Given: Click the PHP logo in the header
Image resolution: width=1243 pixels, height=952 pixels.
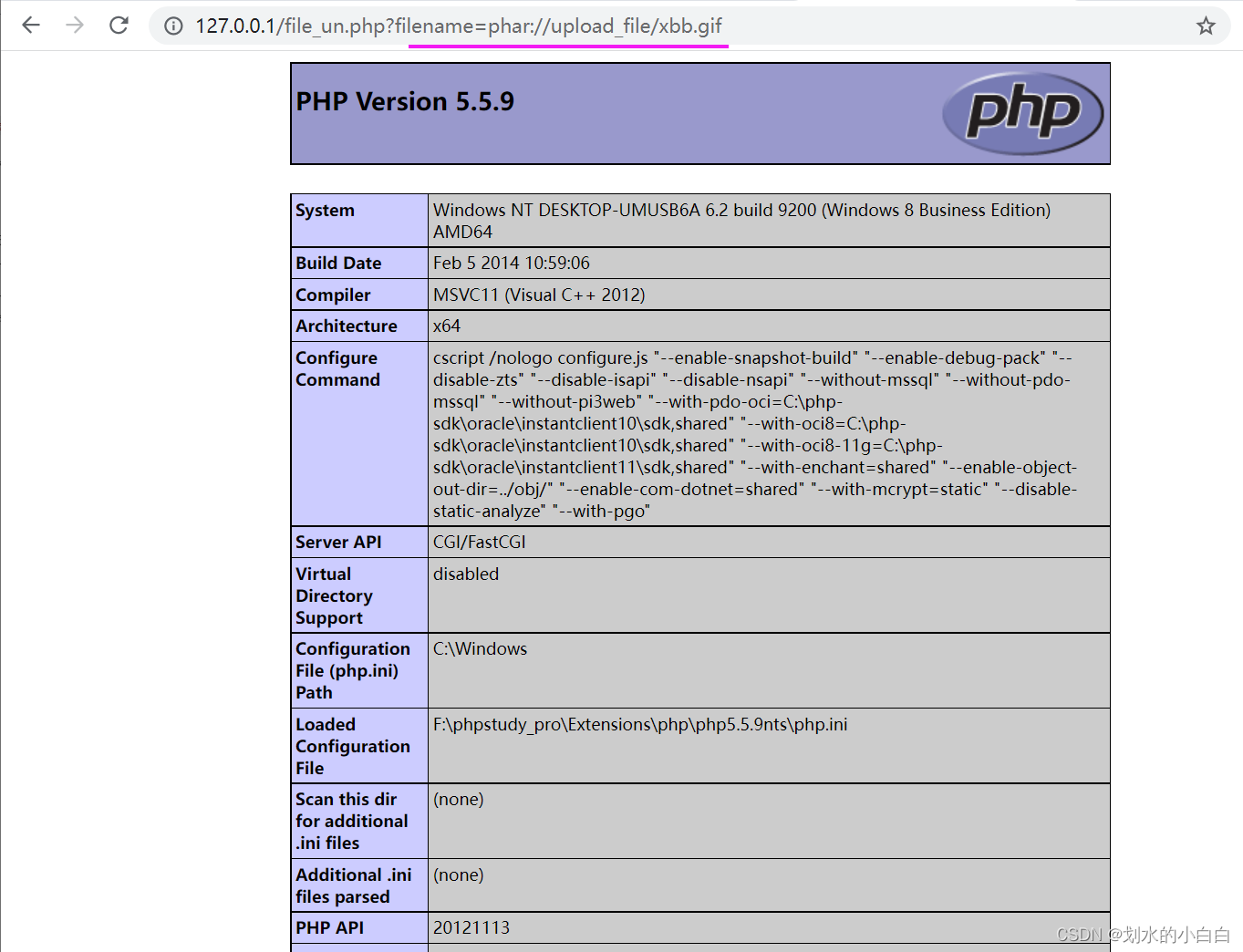Looking at the screenshot, I should tap(1022, 113).
